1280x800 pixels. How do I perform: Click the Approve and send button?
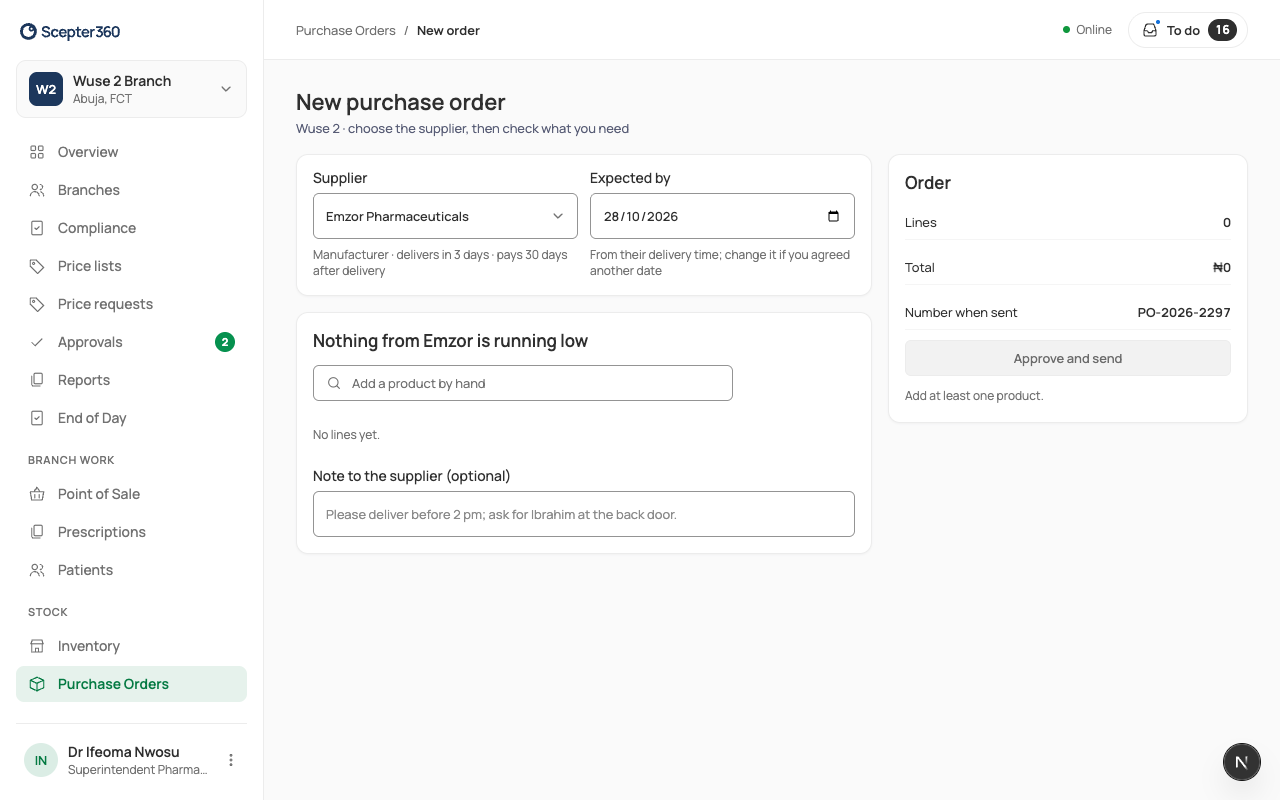coord(1068,358)
